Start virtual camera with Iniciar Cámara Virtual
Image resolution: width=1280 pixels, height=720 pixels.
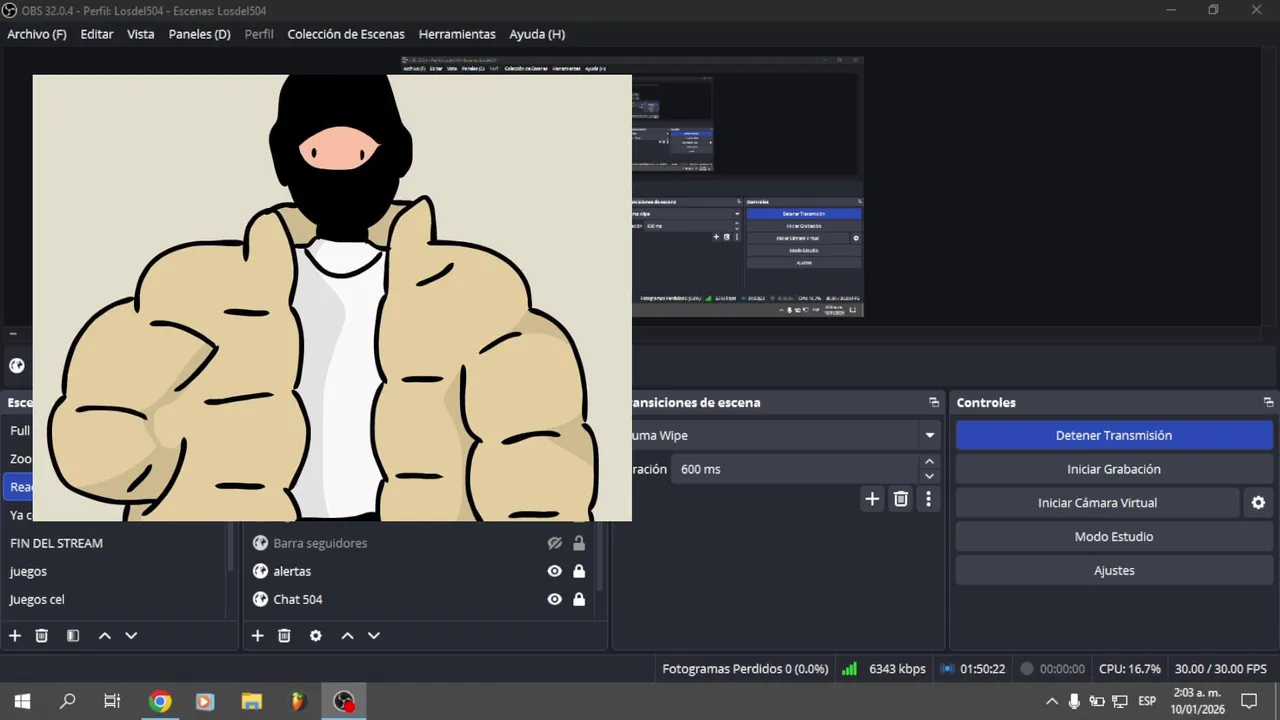pos(1097,503)
